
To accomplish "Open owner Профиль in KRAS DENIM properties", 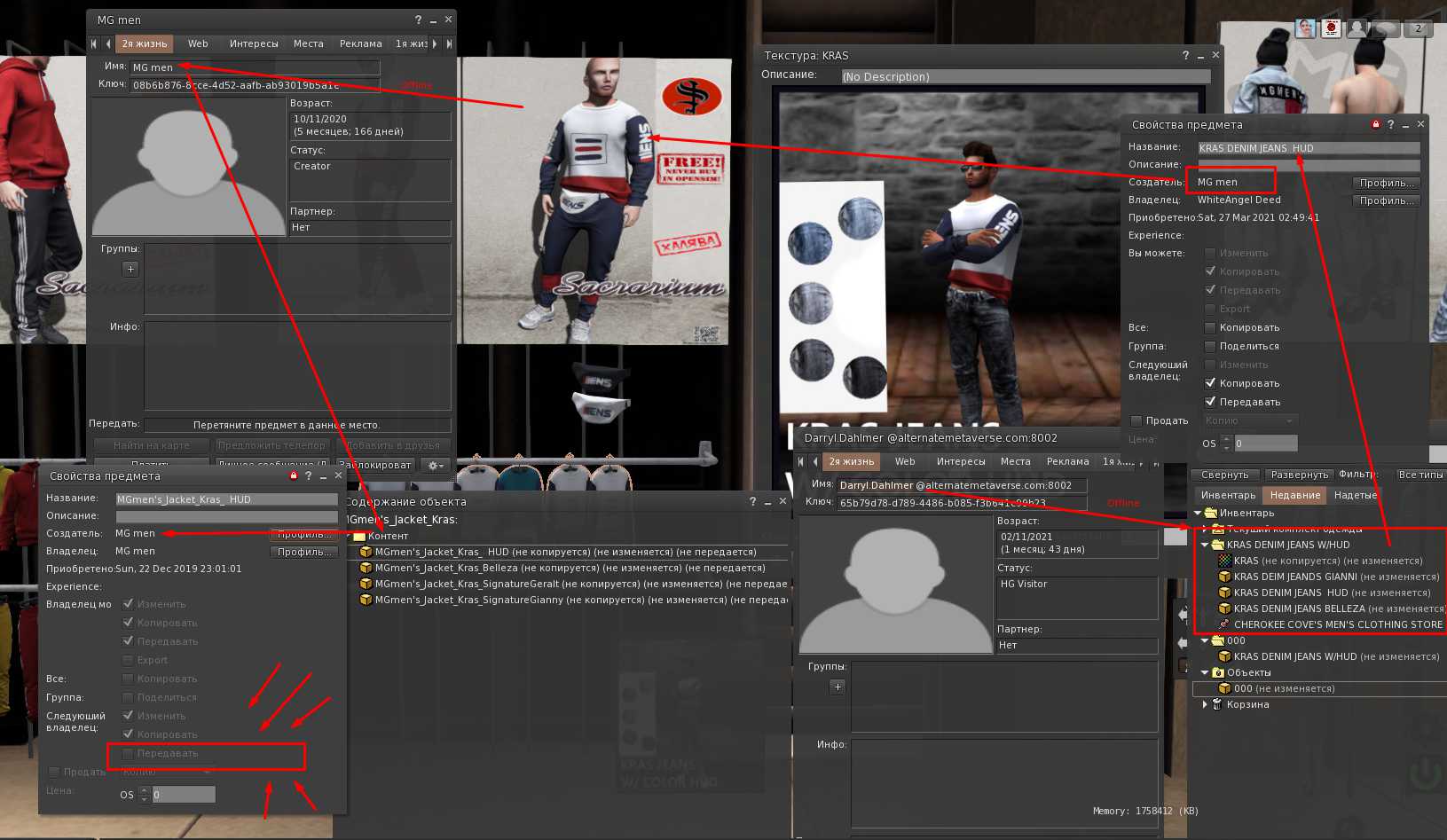I will [1387, 200].
